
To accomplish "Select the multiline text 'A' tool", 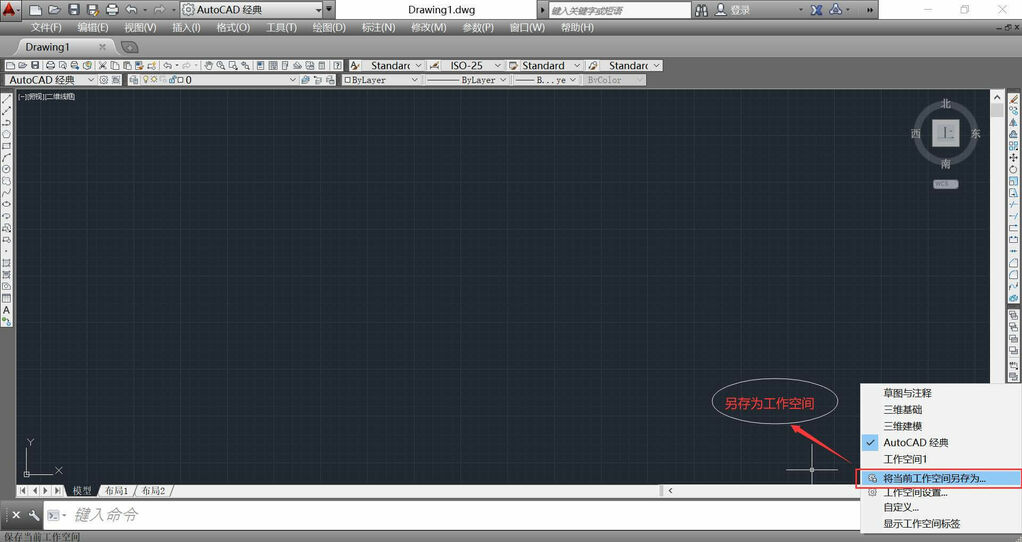I will click(6, 310).
